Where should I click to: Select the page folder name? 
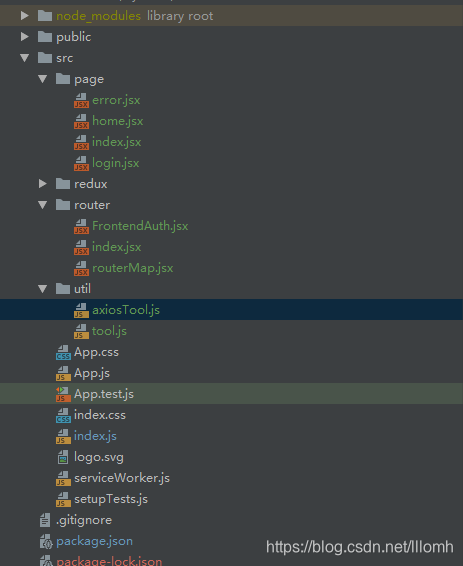click(89, 79)
